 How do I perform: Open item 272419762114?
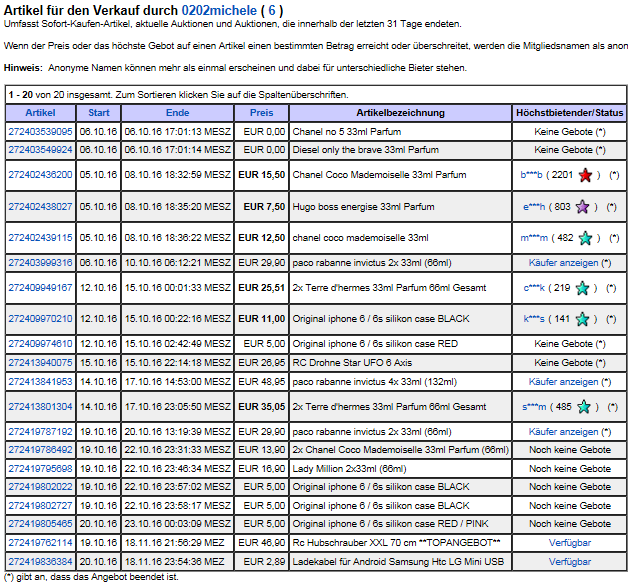point(40,543)
